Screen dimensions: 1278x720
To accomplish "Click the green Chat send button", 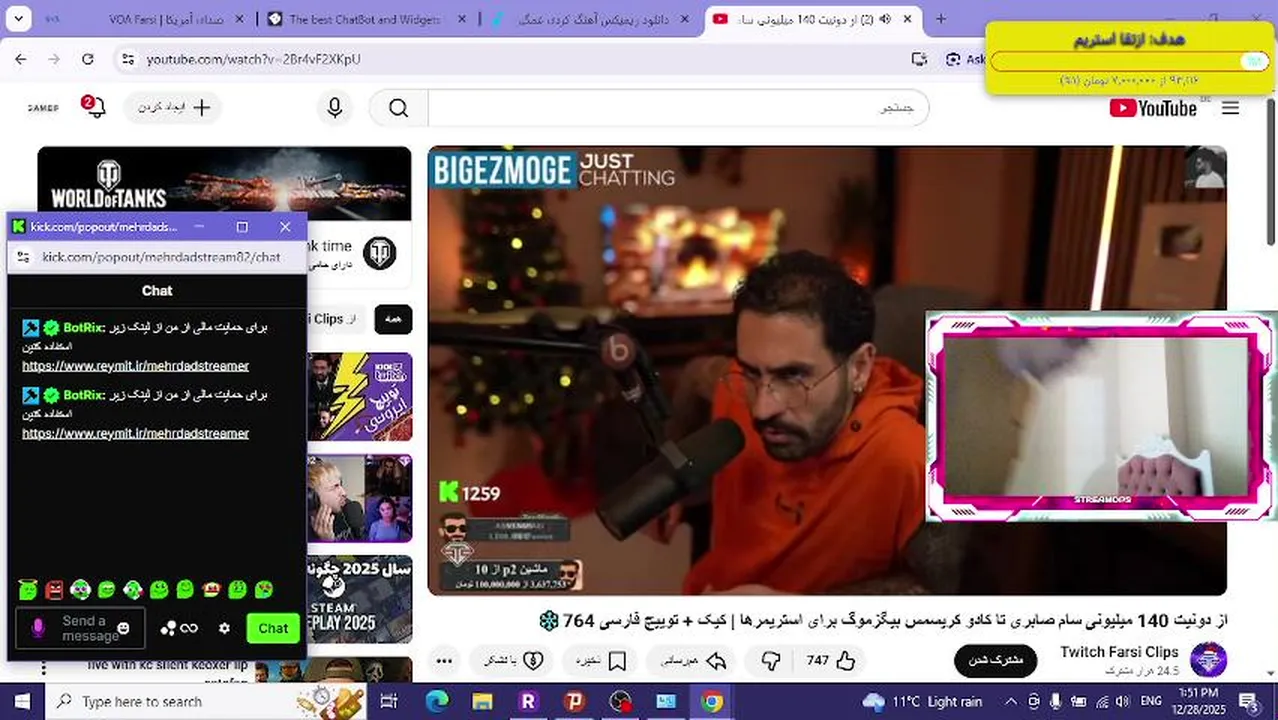I will click(x=273, y=628).
